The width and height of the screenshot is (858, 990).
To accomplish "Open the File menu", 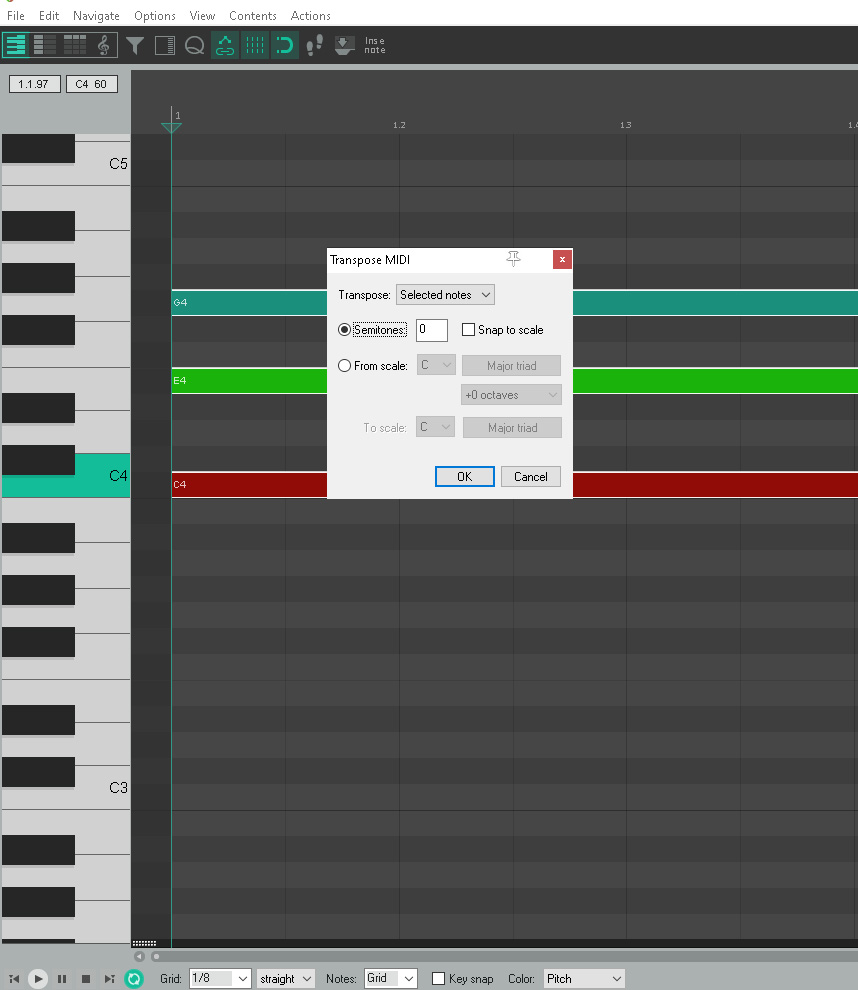I will (16, 15).
